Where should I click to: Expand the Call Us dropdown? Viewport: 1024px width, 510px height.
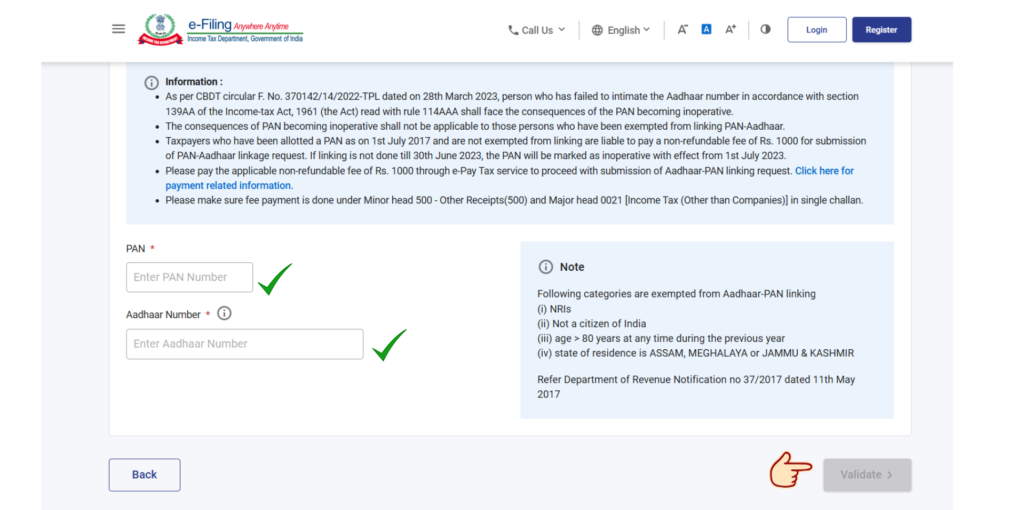(537, 30)
